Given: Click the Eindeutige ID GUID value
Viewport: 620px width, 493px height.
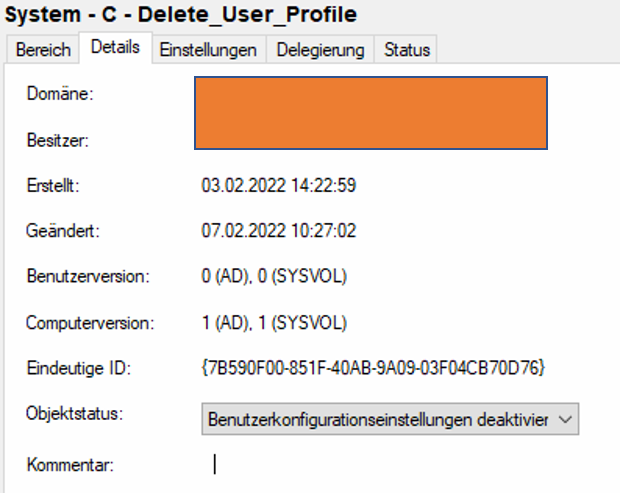Looking at the screenshot, I should [373, 368].
